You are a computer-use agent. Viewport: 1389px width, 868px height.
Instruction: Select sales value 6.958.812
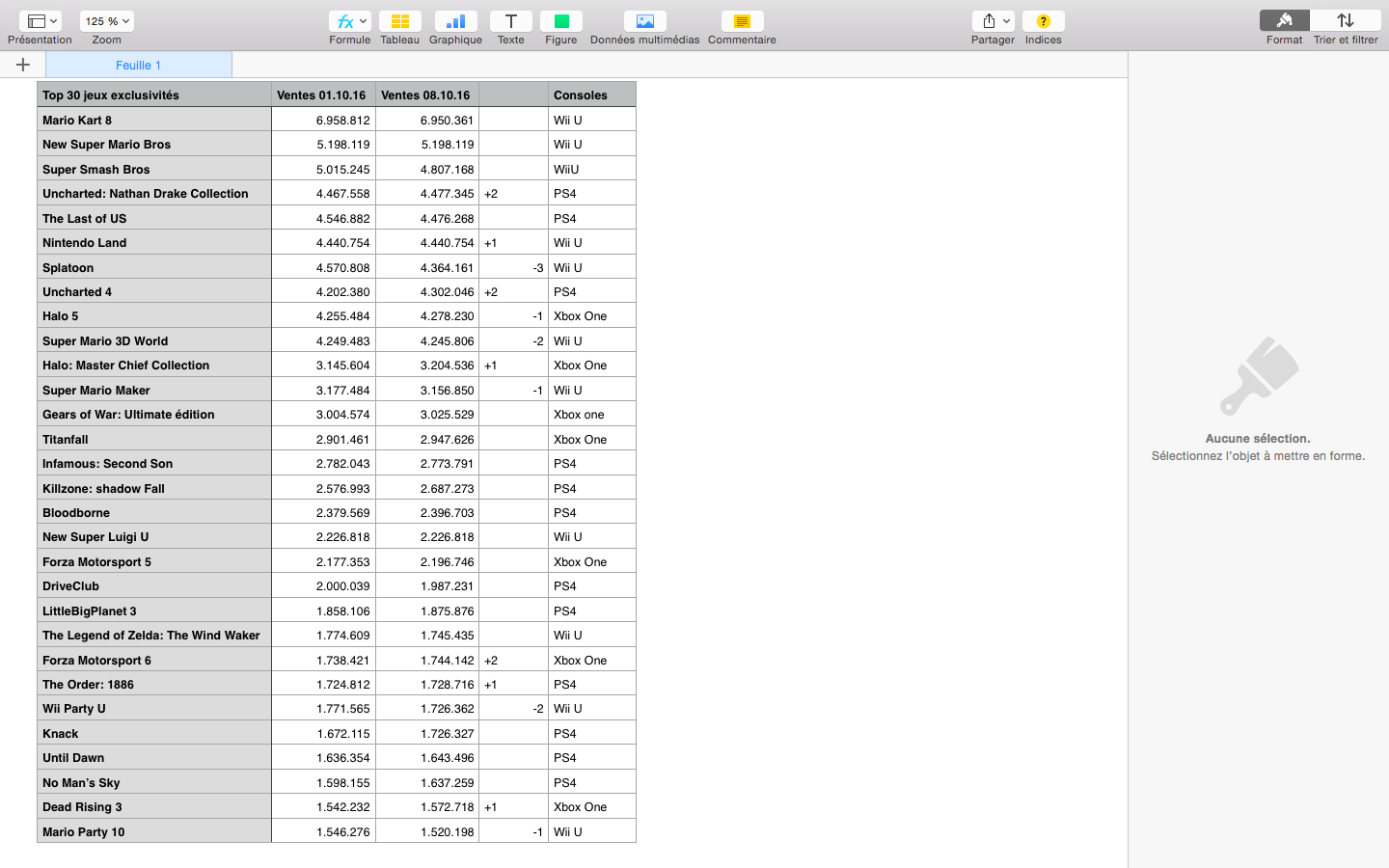(323, 120)
